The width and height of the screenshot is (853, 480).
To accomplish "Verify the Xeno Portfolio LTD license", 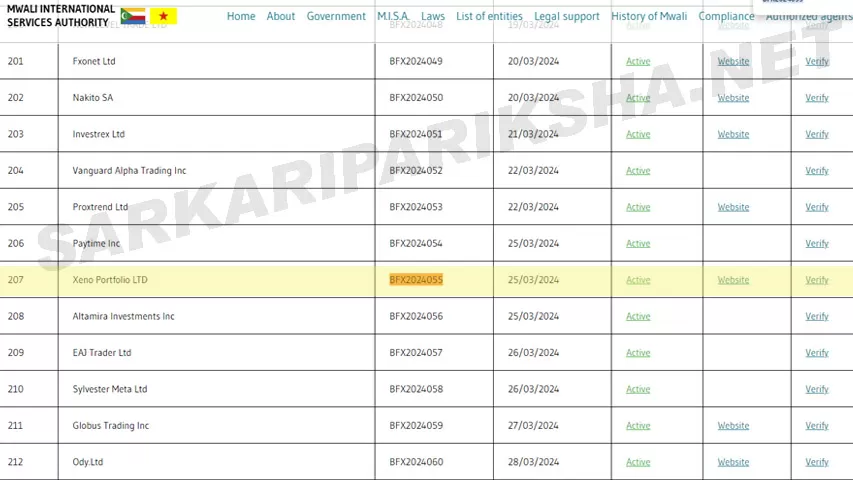I will [x=817, y=280].
